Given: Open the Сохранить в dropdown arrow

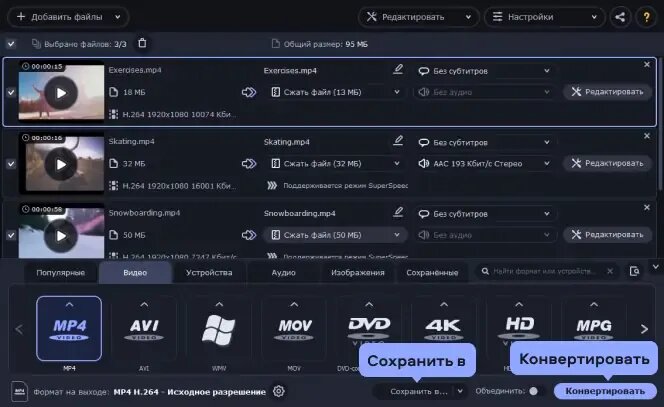Looking at the screenshot, I should coord(460,391).
